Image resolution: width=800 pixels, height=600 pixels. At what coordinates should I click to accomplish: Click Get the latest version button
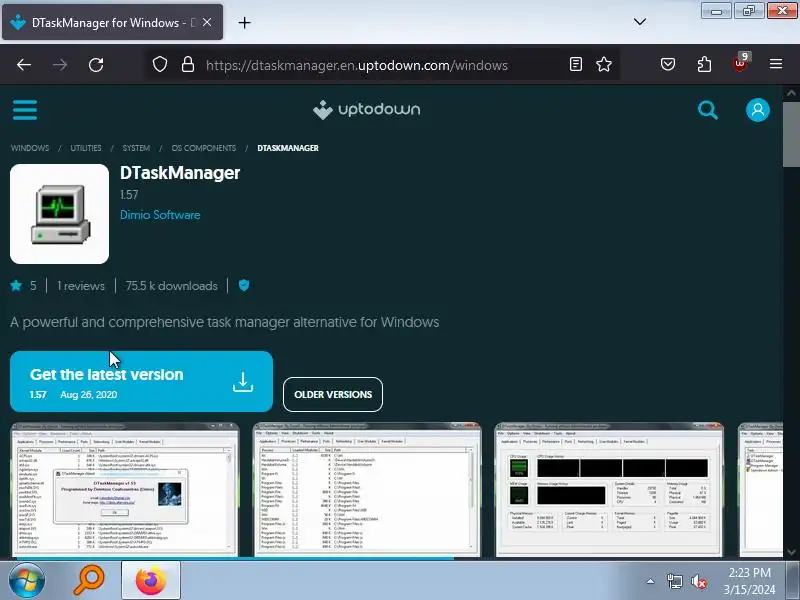[x=141, y=382]
